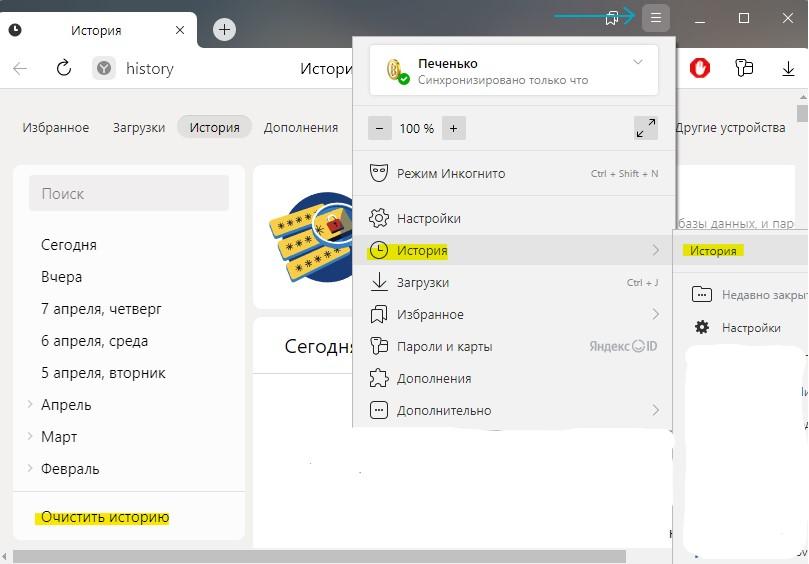Click the gear icon beside Настройки in main menu
Image resolution: width=809 pixels, height=564 pixels.
click(379, 218)
